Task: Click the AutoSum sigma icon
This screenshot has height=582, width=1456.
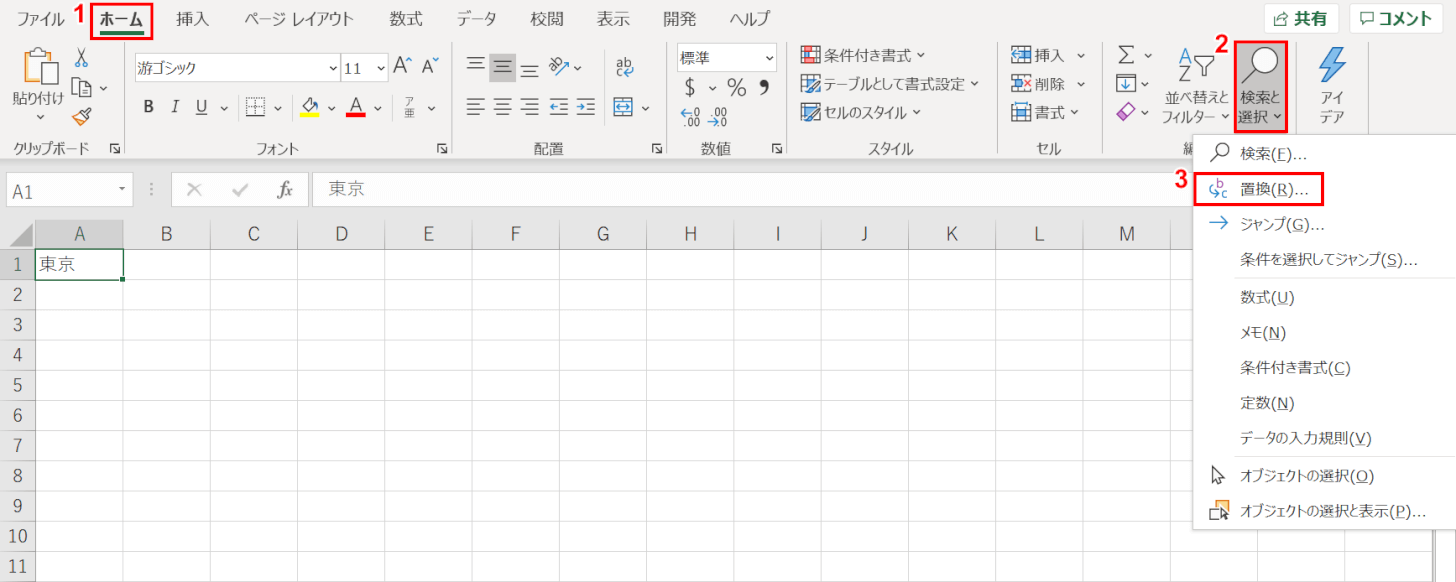Action: point(1126,55)
